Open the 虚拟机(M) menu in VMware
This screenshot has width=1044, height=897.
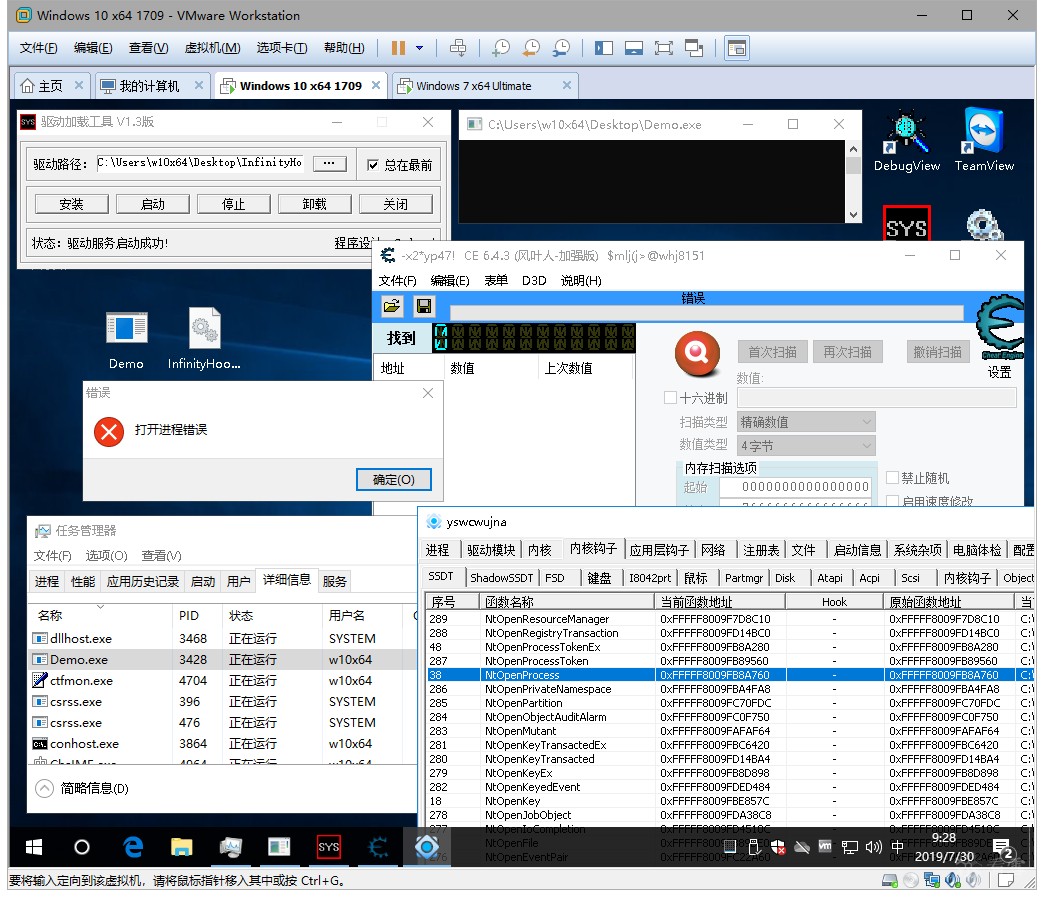[x=212, y=48]
